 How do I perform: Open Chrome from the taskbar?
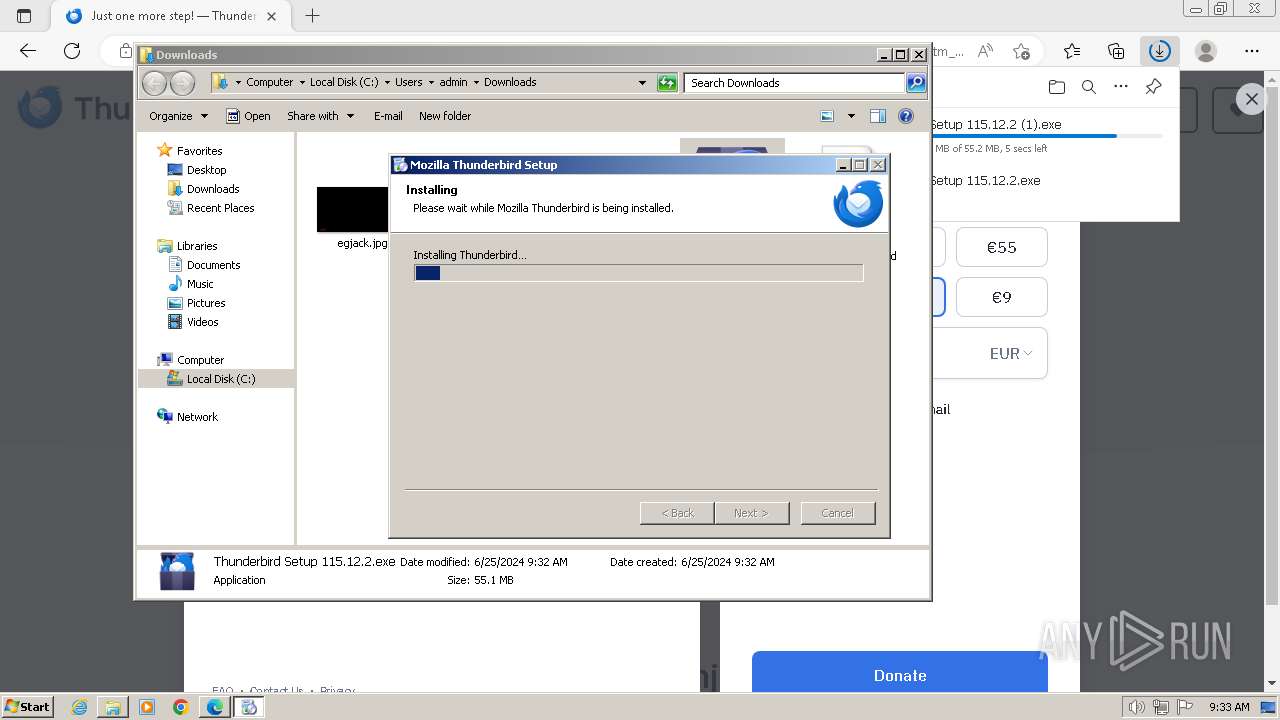pos(180,707)
